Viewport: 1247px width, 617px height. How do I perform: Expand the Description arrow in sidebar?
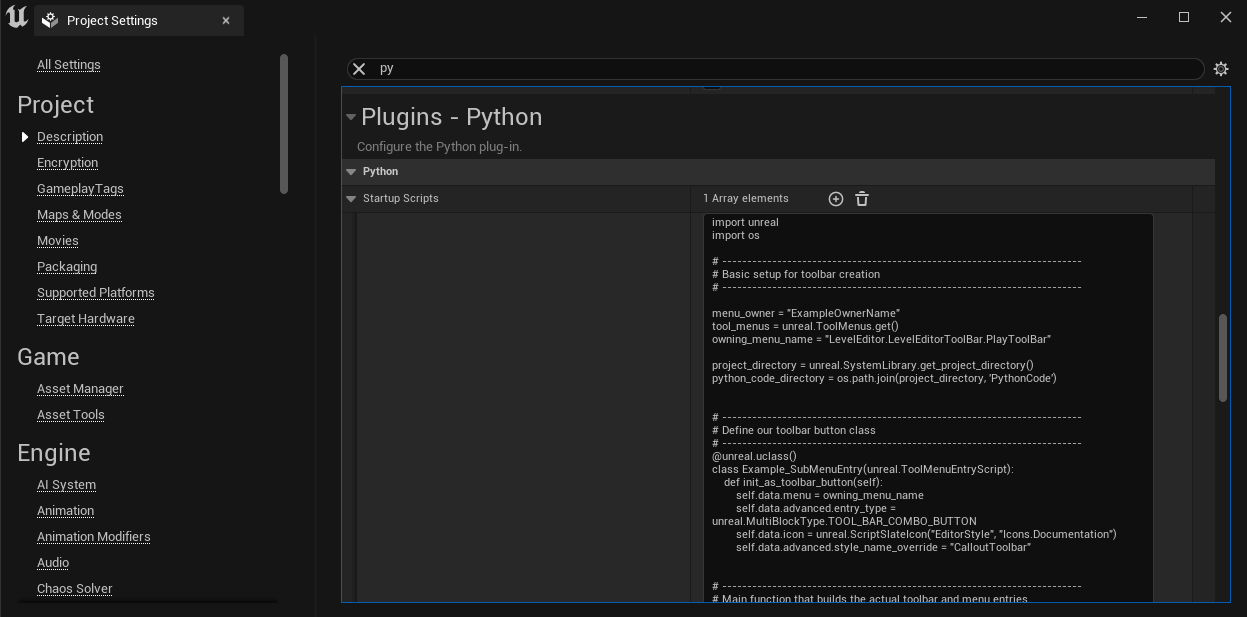click(25, 137)
